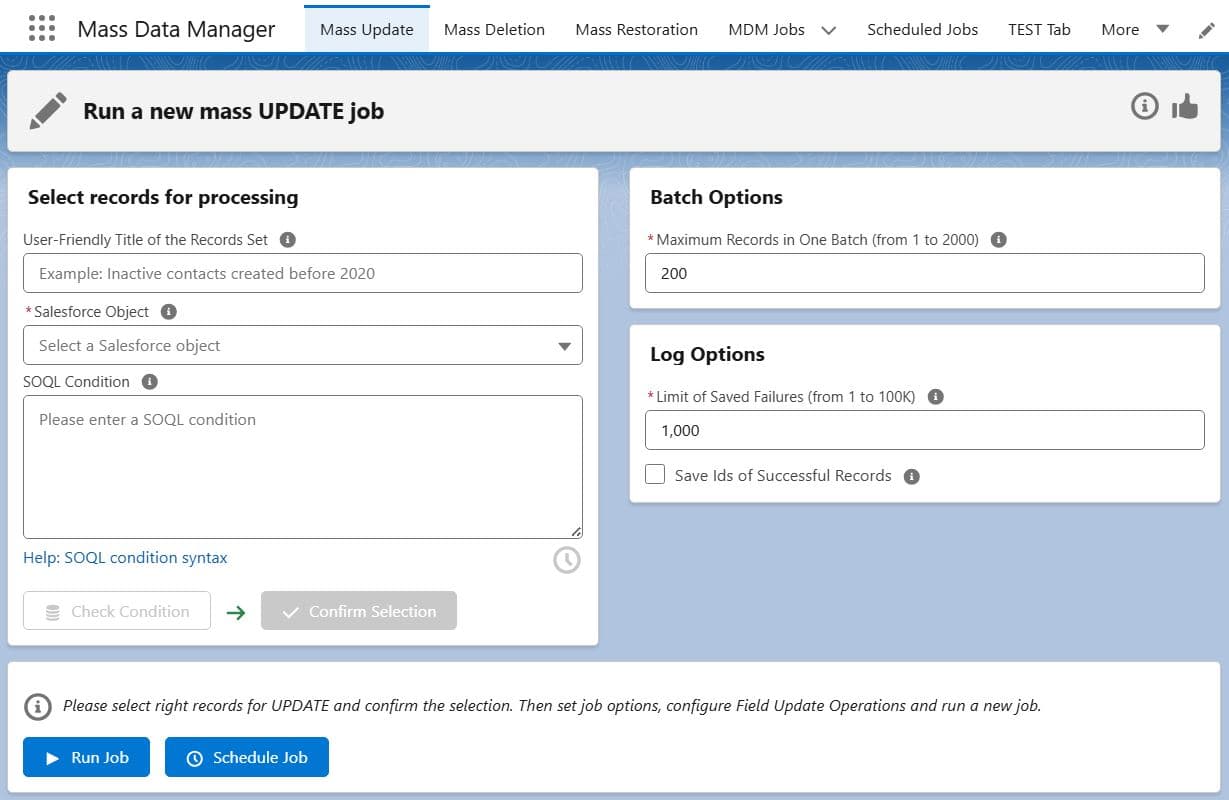Switch to the Mass Deletion tab
The height and width of the screenshot is (800, 1229).
494,29
